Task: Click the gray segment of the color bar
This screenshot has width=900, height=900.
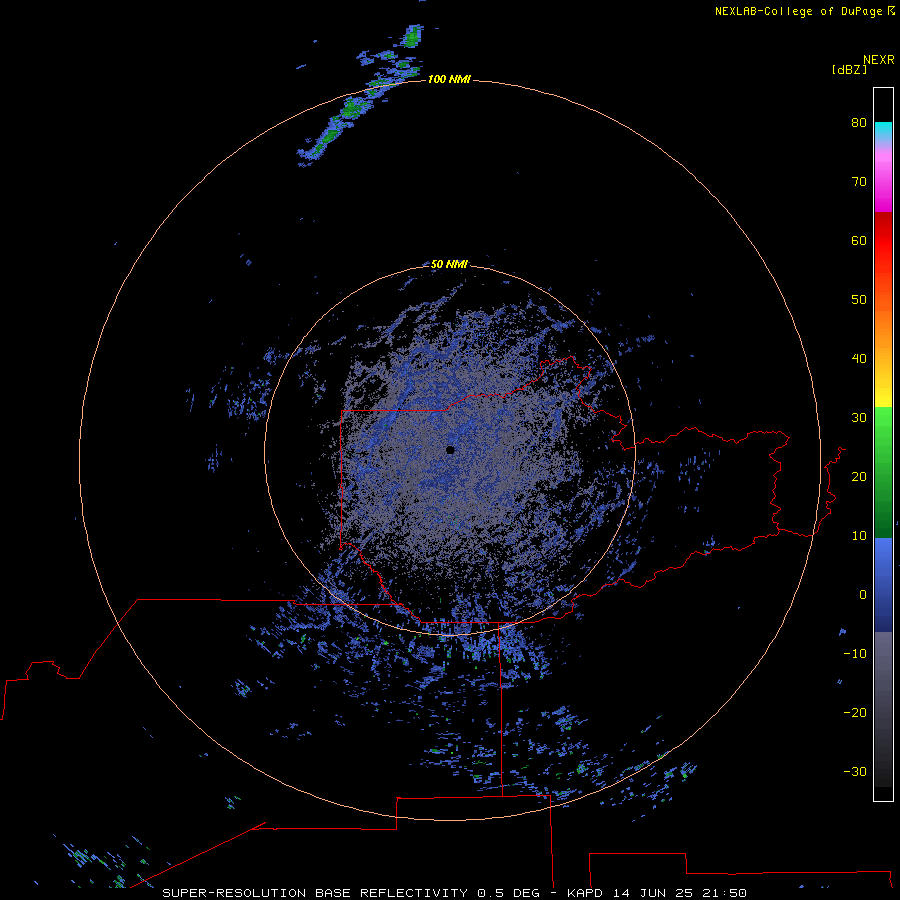Action: coord(883,683)
